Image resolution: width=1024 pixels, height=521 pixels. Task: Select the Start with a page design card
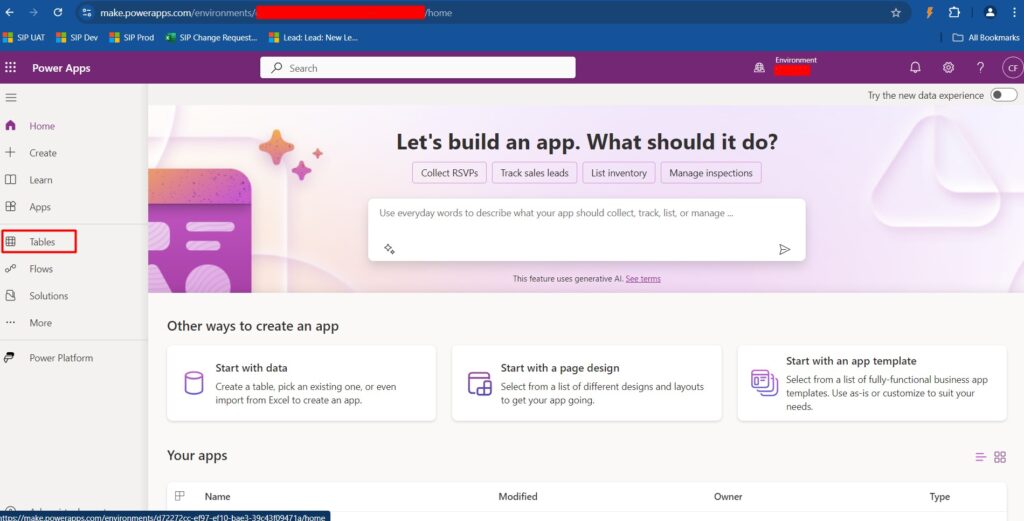pos(586,383)
